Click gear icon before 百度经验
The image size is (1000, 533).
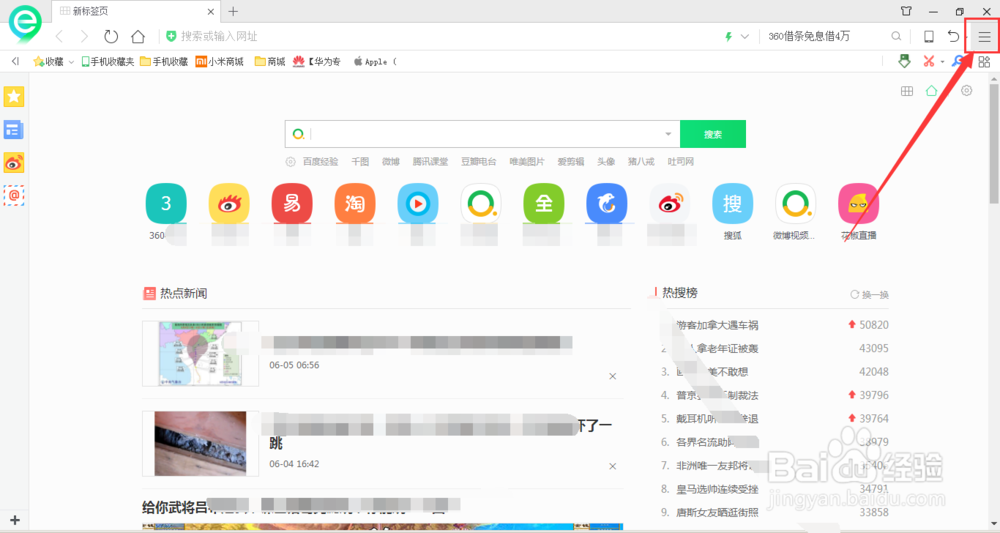pyautogui.click(x=290, y=162)
